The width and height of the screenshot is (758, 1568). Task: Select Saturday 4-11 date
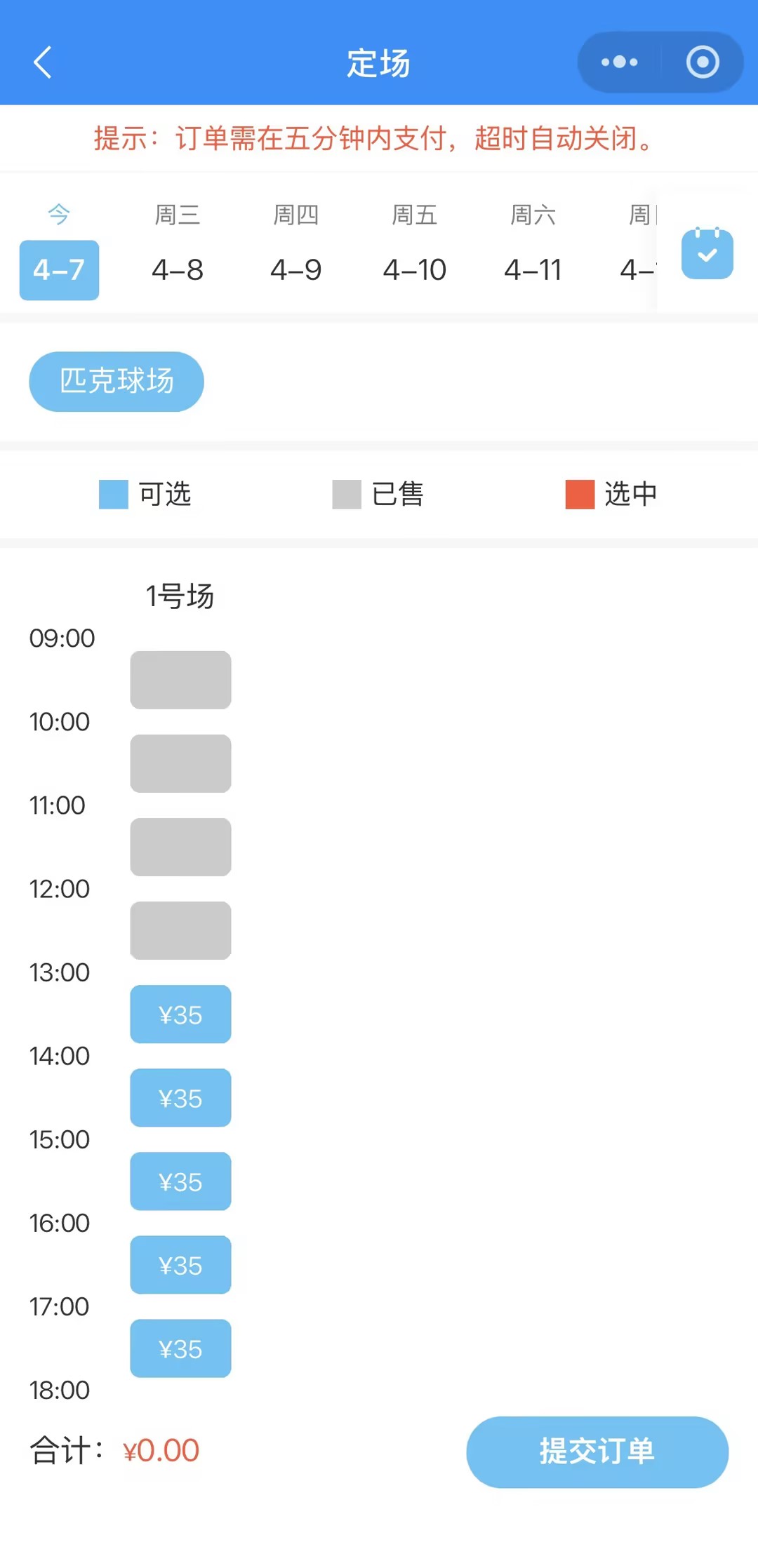pyautogui.click(x=533, y=269)
